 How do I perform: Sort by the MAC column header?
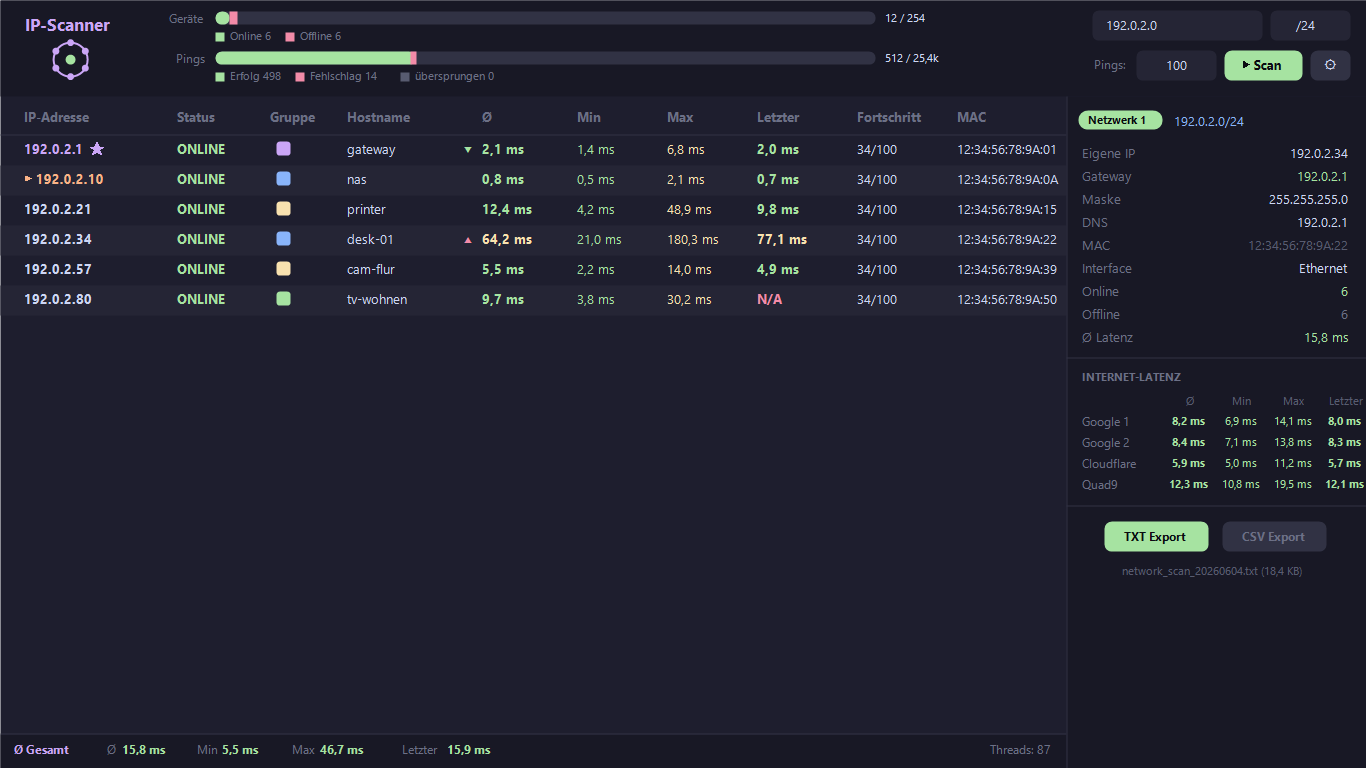pyautogui.click(x=972, y=117)
